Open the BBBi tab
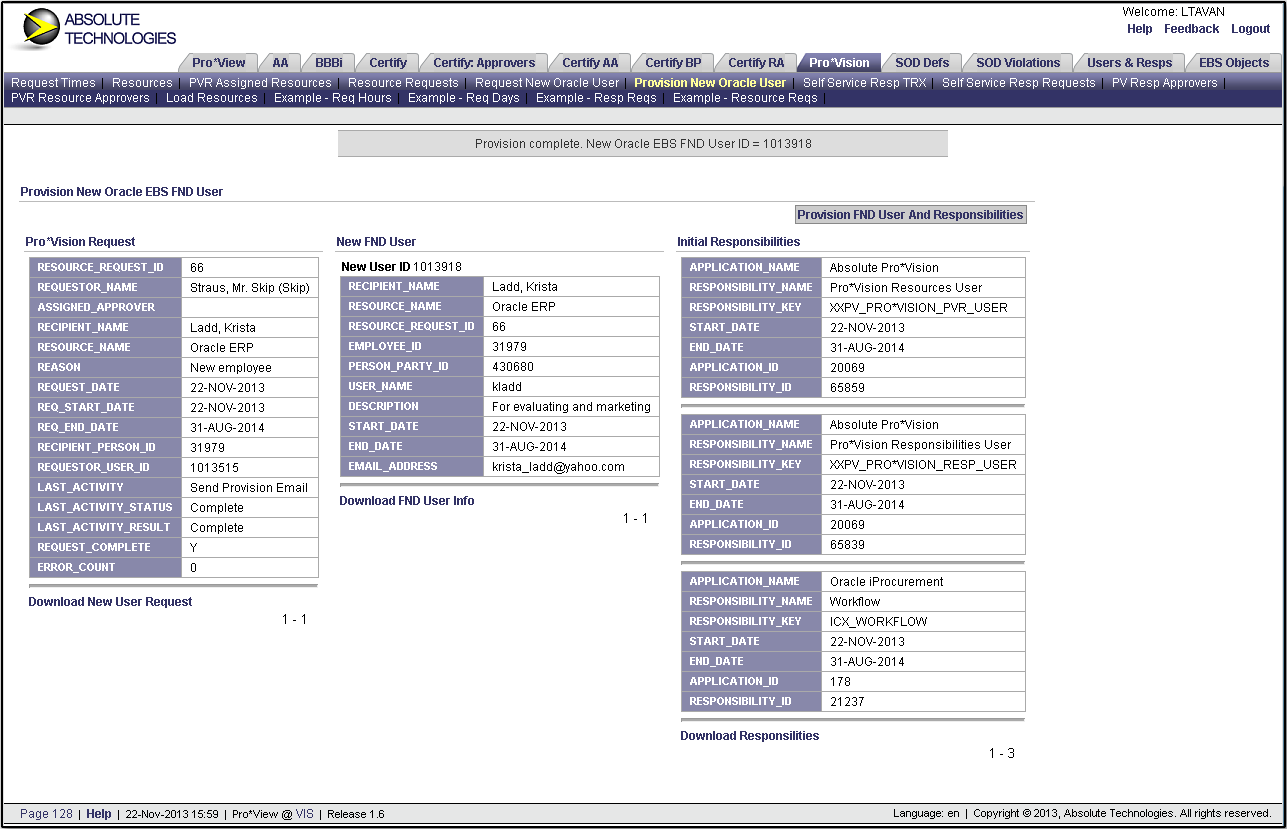Screen dimensions: 1287x829 329,62
